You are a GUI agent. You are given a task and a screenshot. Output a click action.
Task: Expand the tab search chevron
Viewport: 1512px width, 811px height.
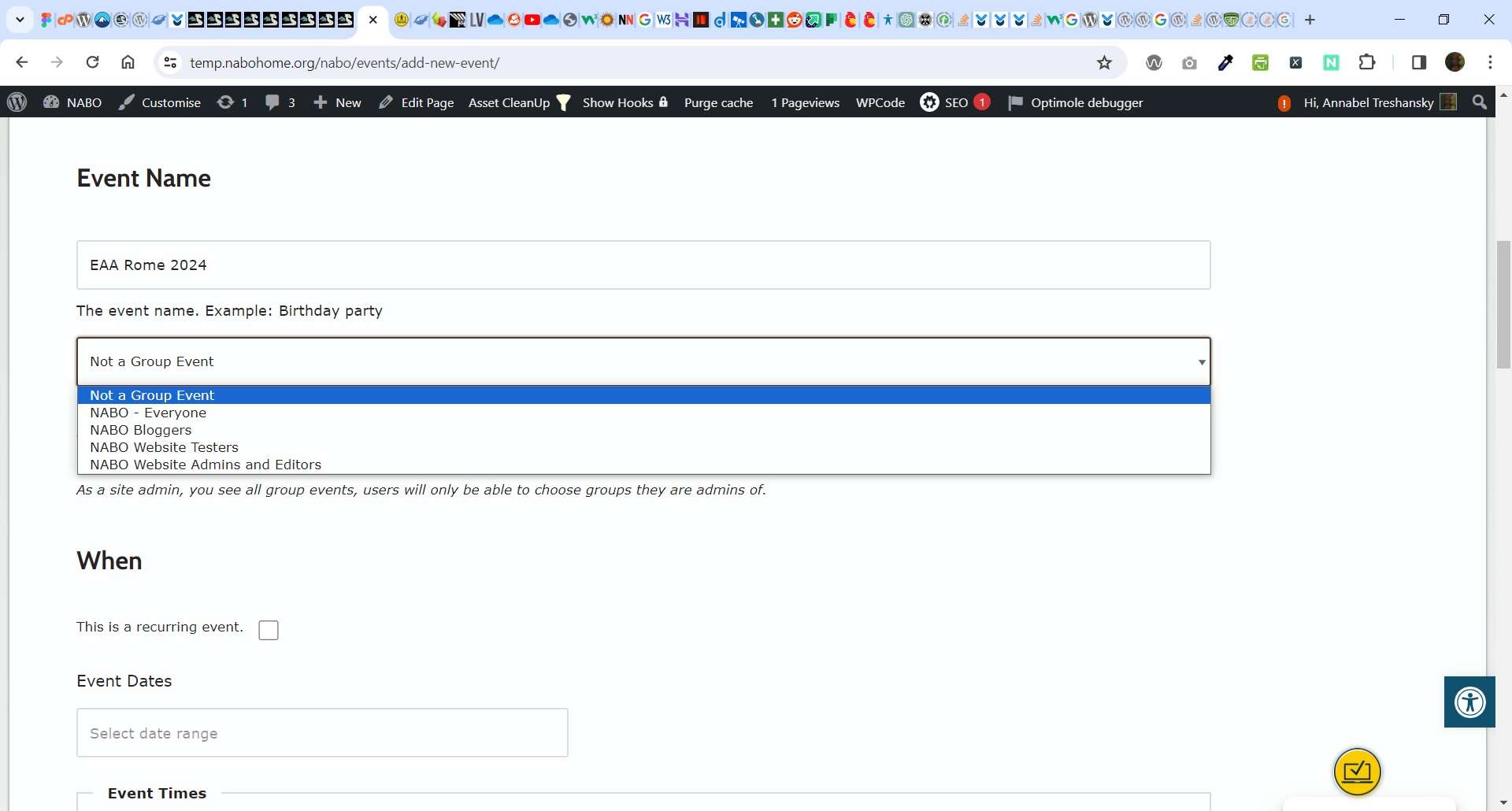pos(20,20)
